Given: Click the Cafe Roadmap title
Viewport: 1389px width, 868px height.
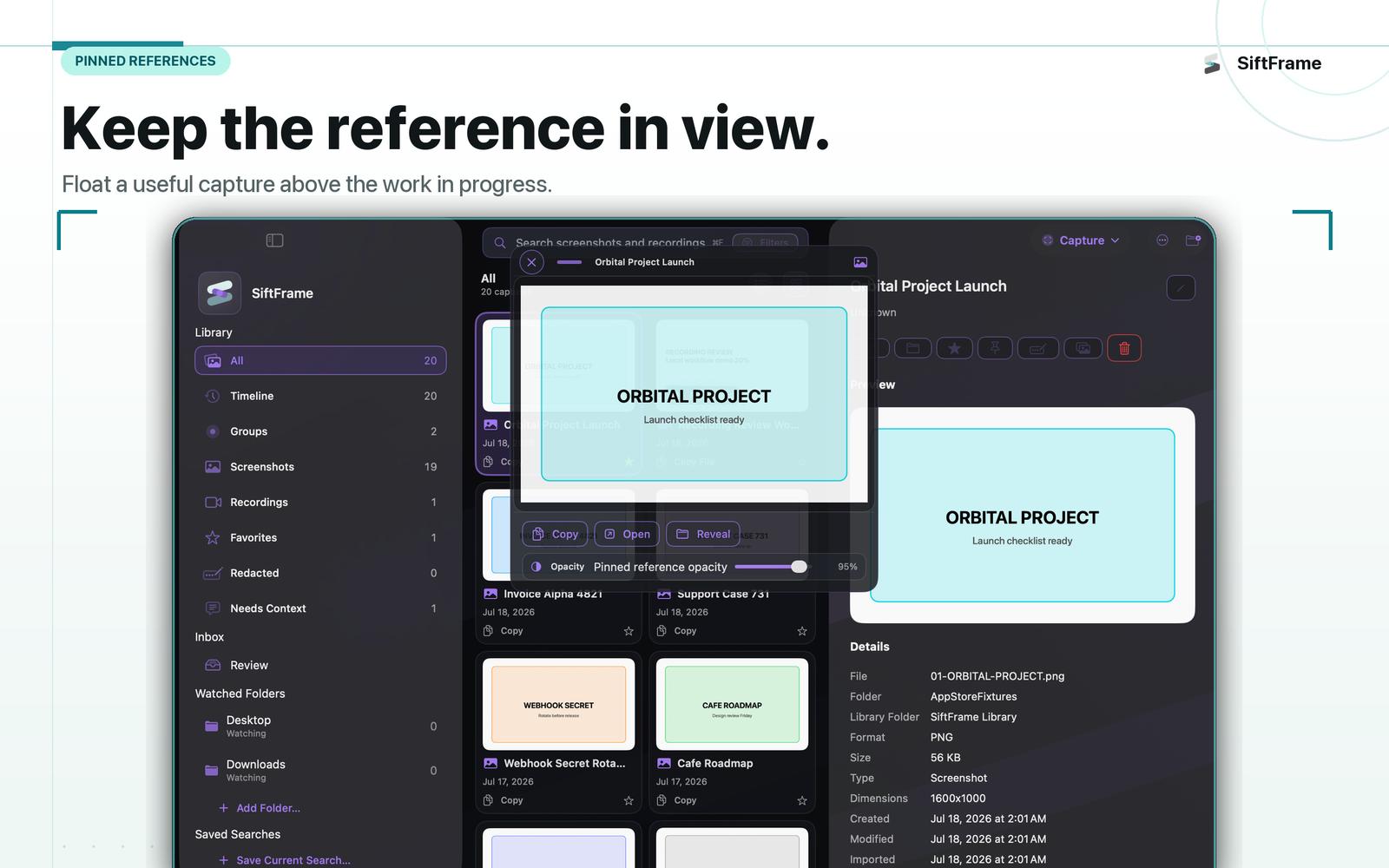Looking at the screenshot, I should tap(715, 764).
